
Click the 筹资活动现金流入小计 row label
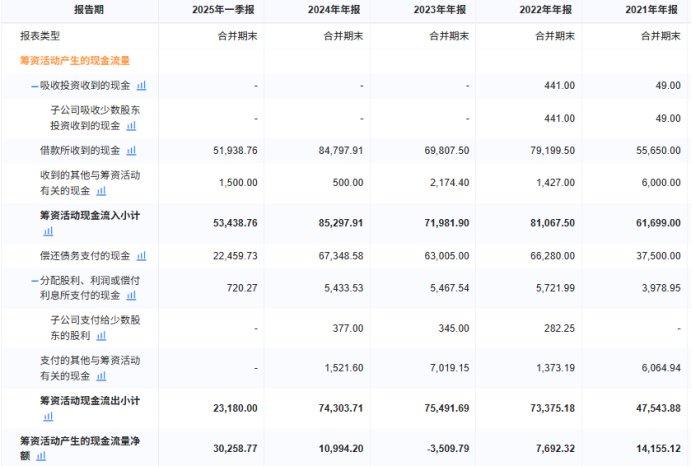(90, 216)
